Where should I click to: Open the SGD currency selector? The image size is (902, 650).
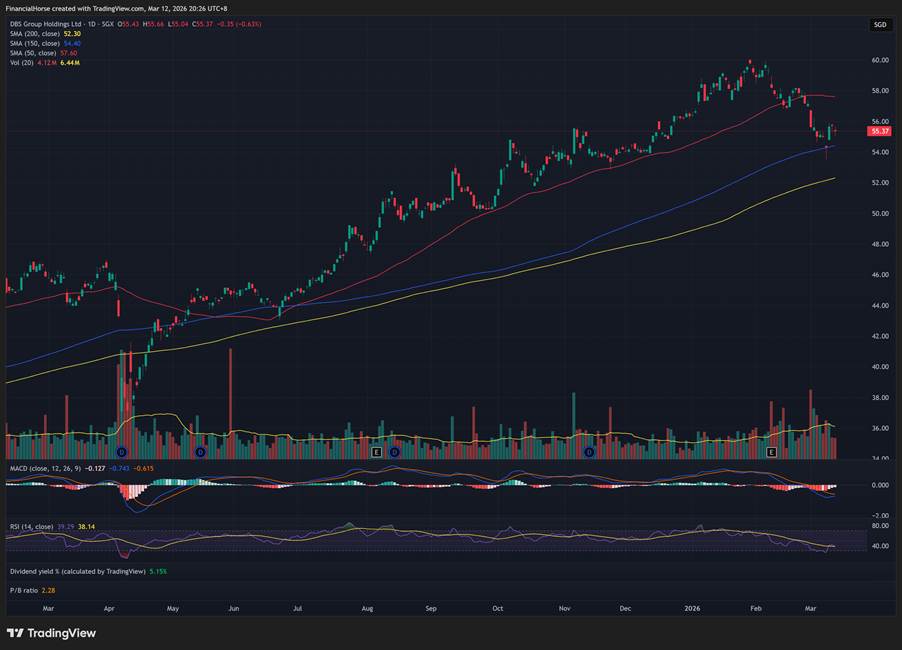tap(879, 24)
